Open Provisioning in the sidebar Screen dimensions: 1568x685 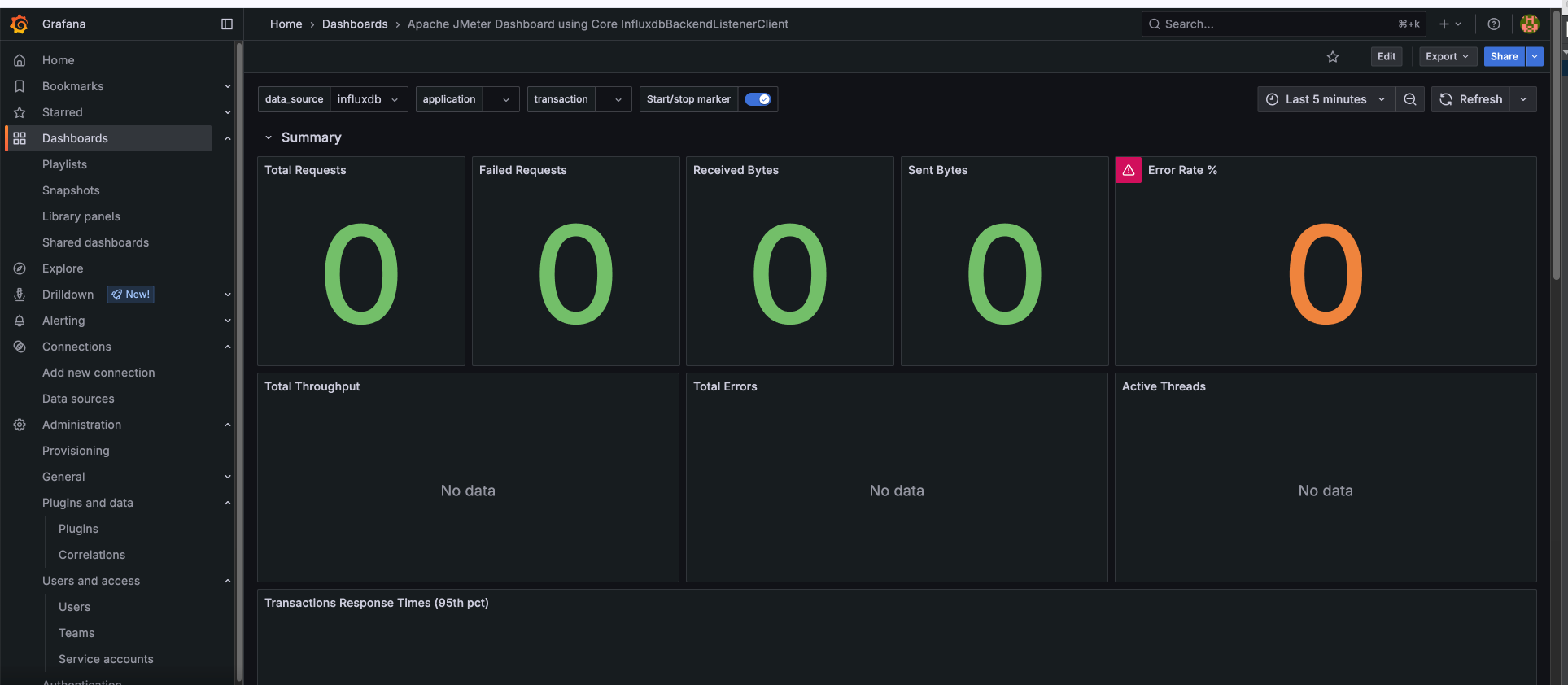[x=76, y=451]
